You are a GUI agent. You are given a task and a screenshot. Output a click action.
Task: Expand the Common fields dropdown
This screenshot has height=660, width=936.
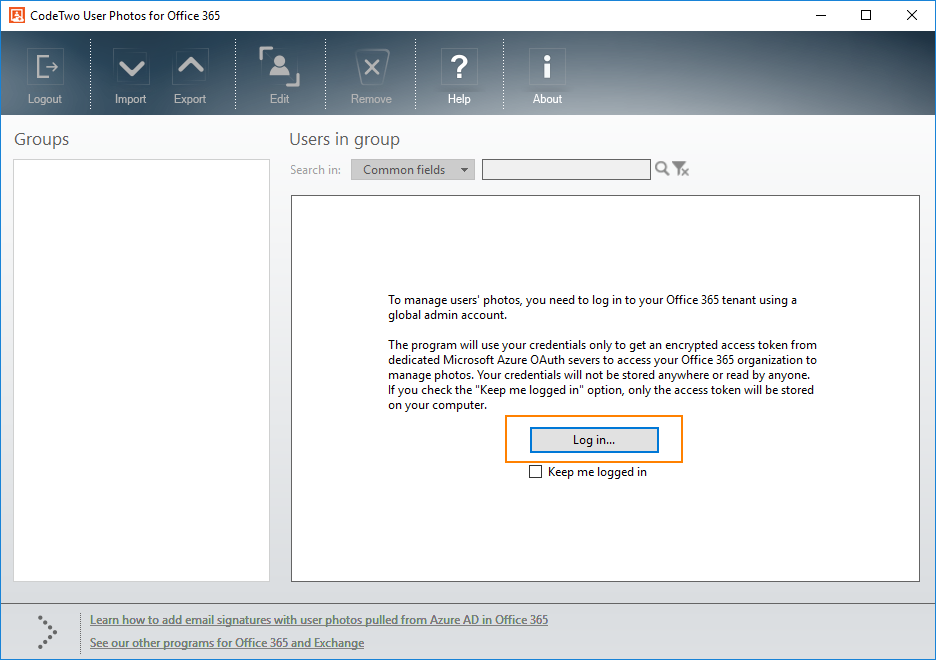(x=413, y=169)
